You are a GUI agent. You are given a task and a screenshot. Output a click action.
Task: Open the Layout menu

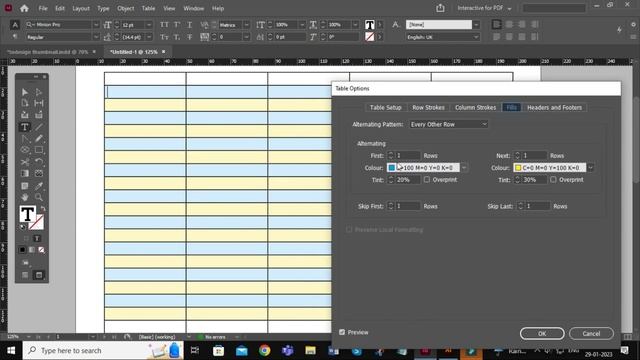click(x=81, y=8)
